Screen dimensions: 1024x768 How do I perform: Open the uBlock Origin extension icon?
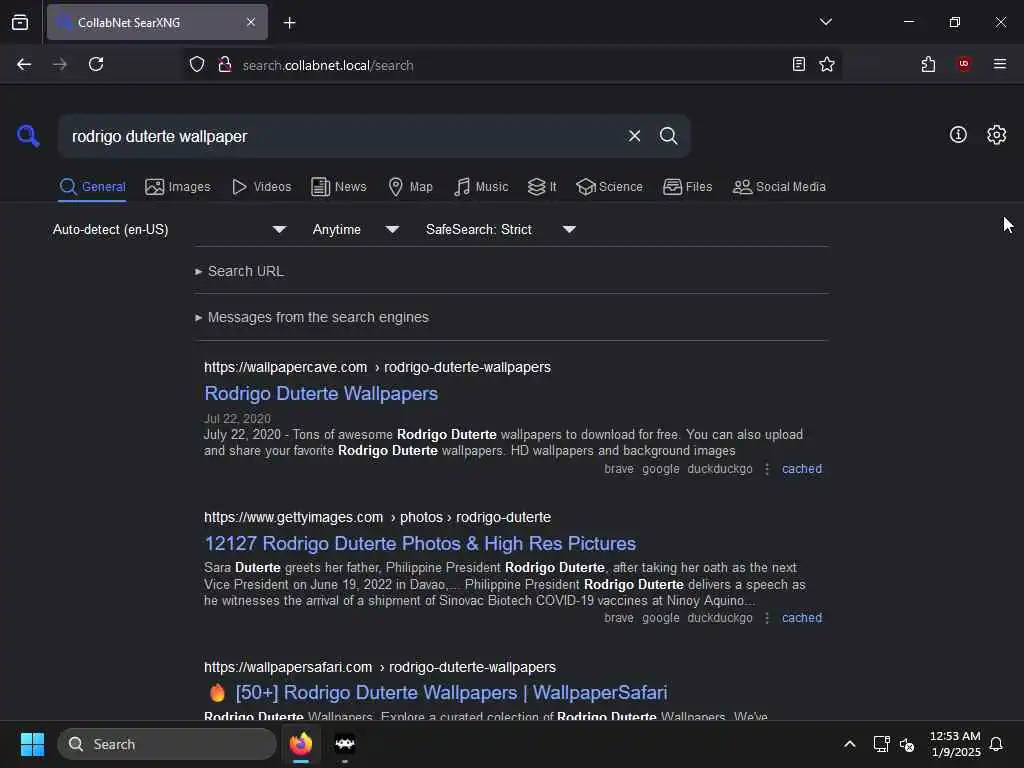pos(963,63)
